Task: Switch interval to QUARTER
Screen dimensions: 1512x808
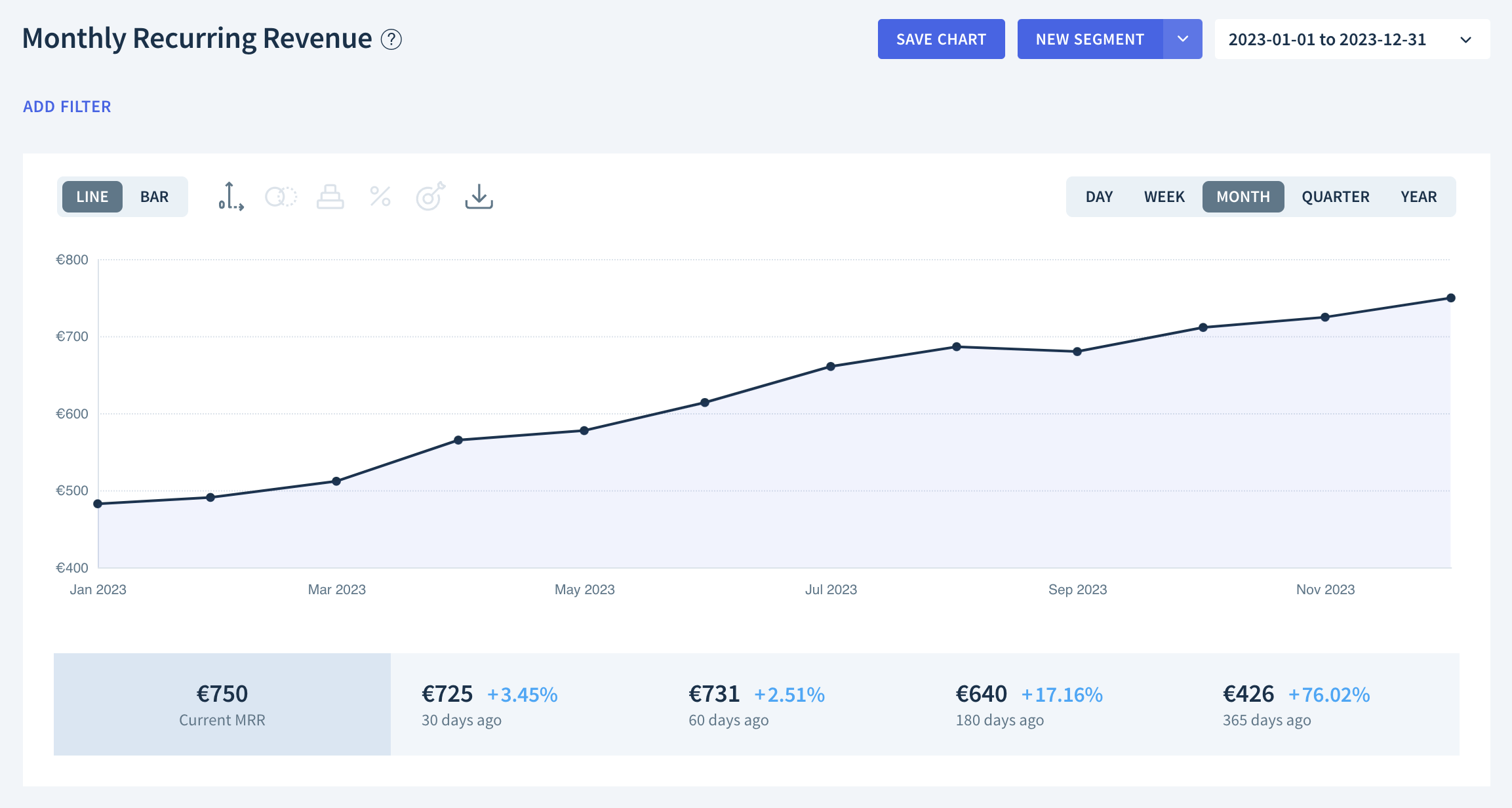Action: pyautogui.click(x=1336, y=197)
